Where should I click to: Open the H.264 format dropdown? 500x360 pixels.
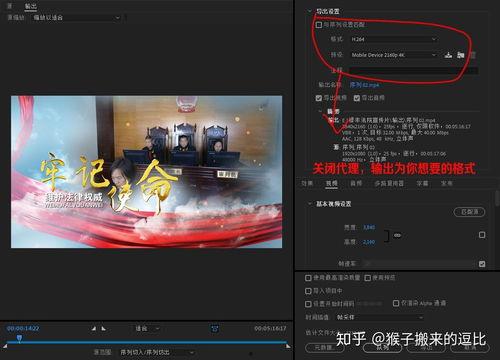click(x=393, y=39)
